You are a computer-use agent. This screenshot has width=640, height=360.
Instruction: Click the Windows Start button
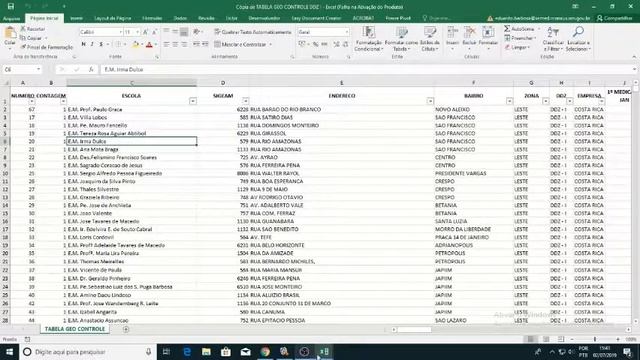(9, 351)
